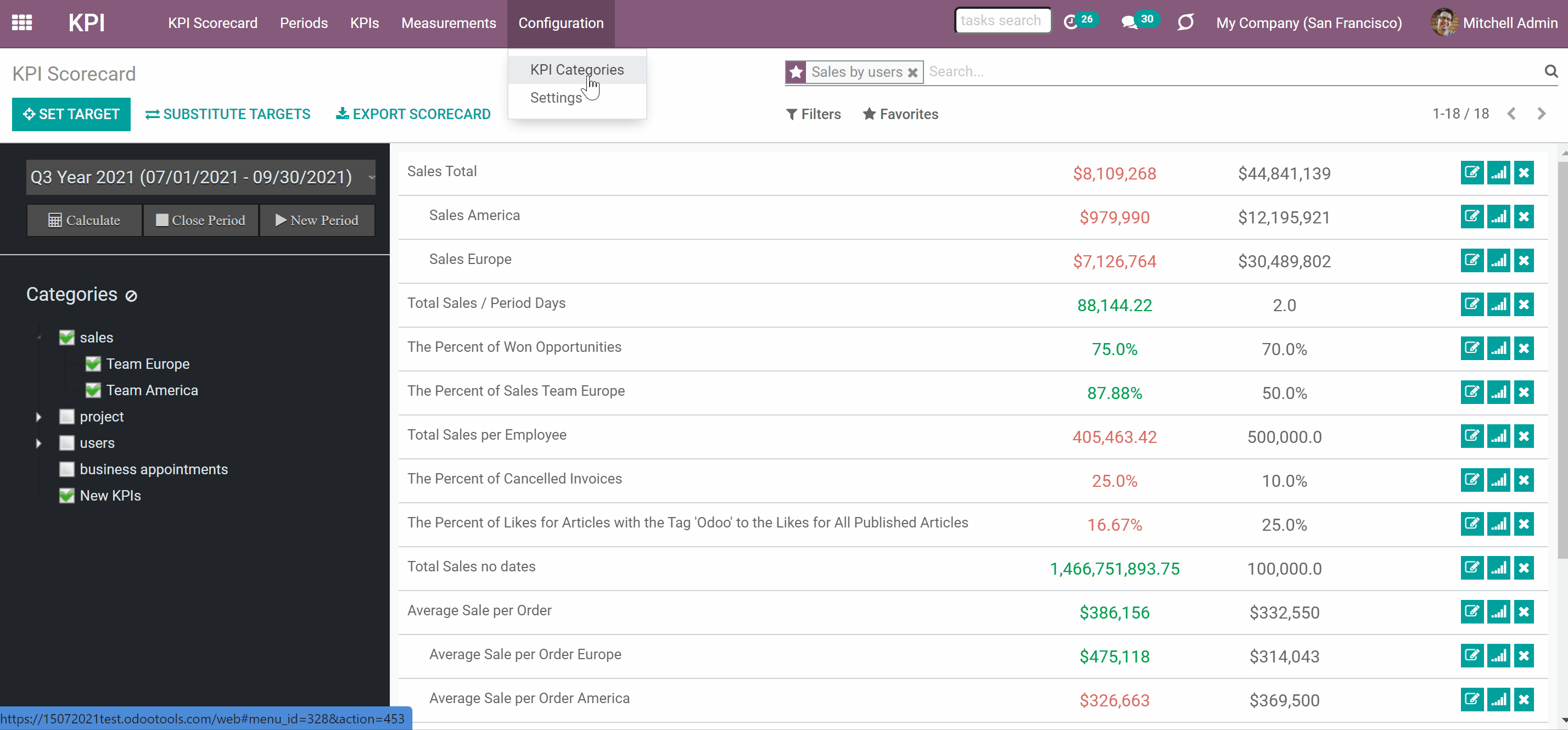Remove the Sales by users filter
The image size is (1568, 730).
pyautogui.click(x=912, y=72)
